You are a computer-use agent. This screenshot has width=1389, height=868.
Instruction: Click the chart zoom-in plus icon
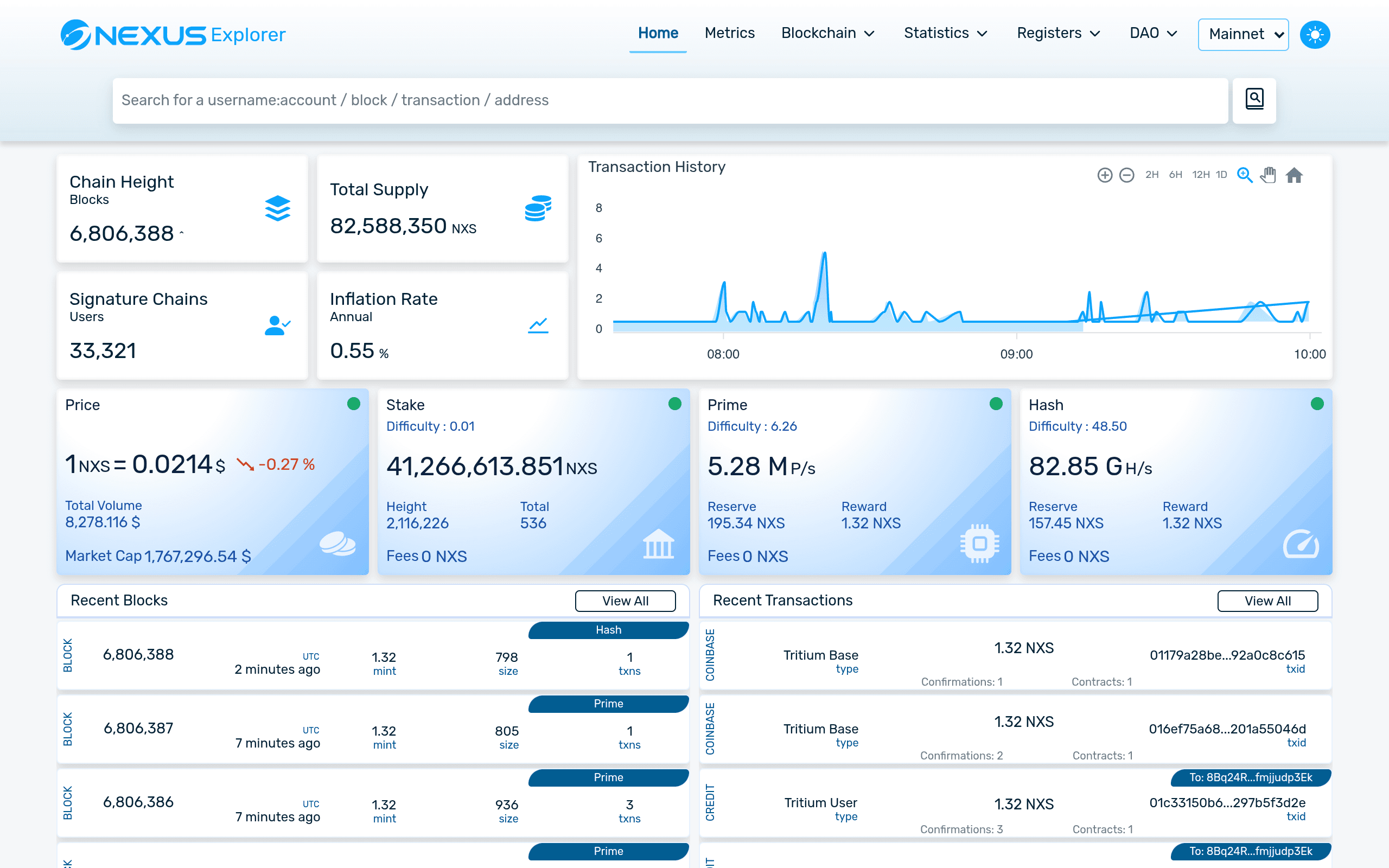[1104, 175]
